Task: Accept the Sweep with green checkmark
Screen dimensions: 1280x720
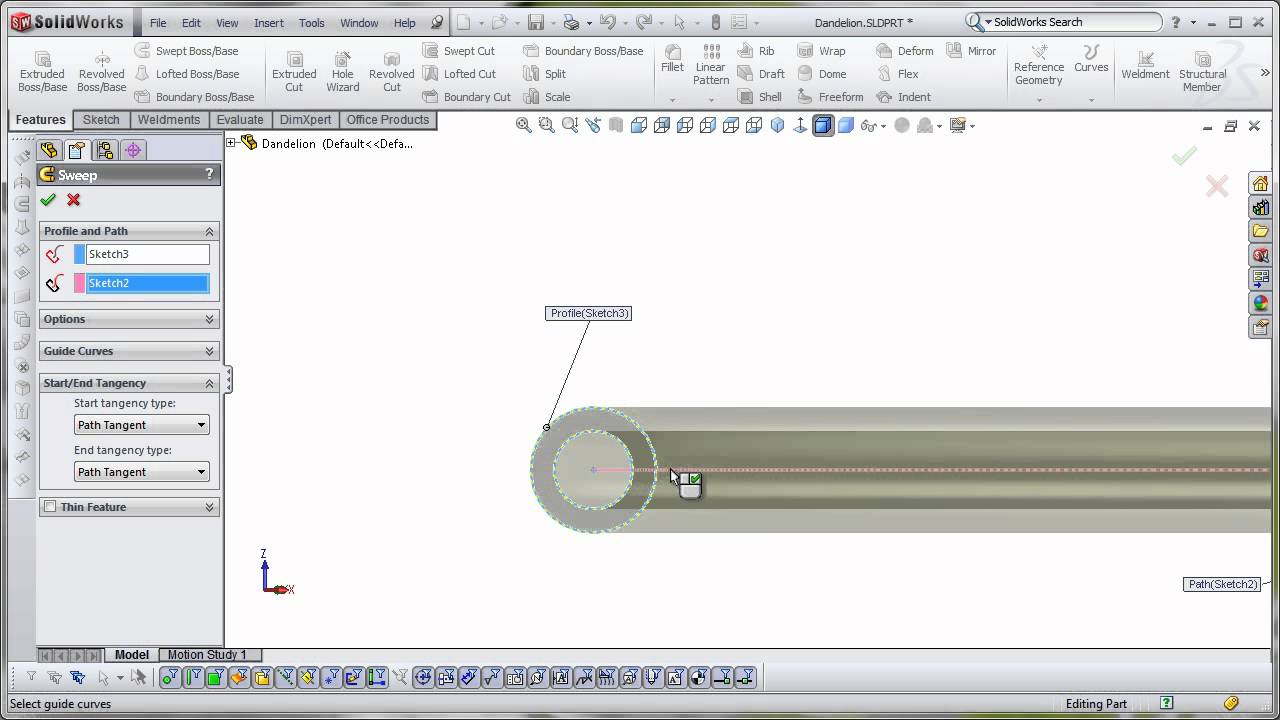Action: [48, 200]
